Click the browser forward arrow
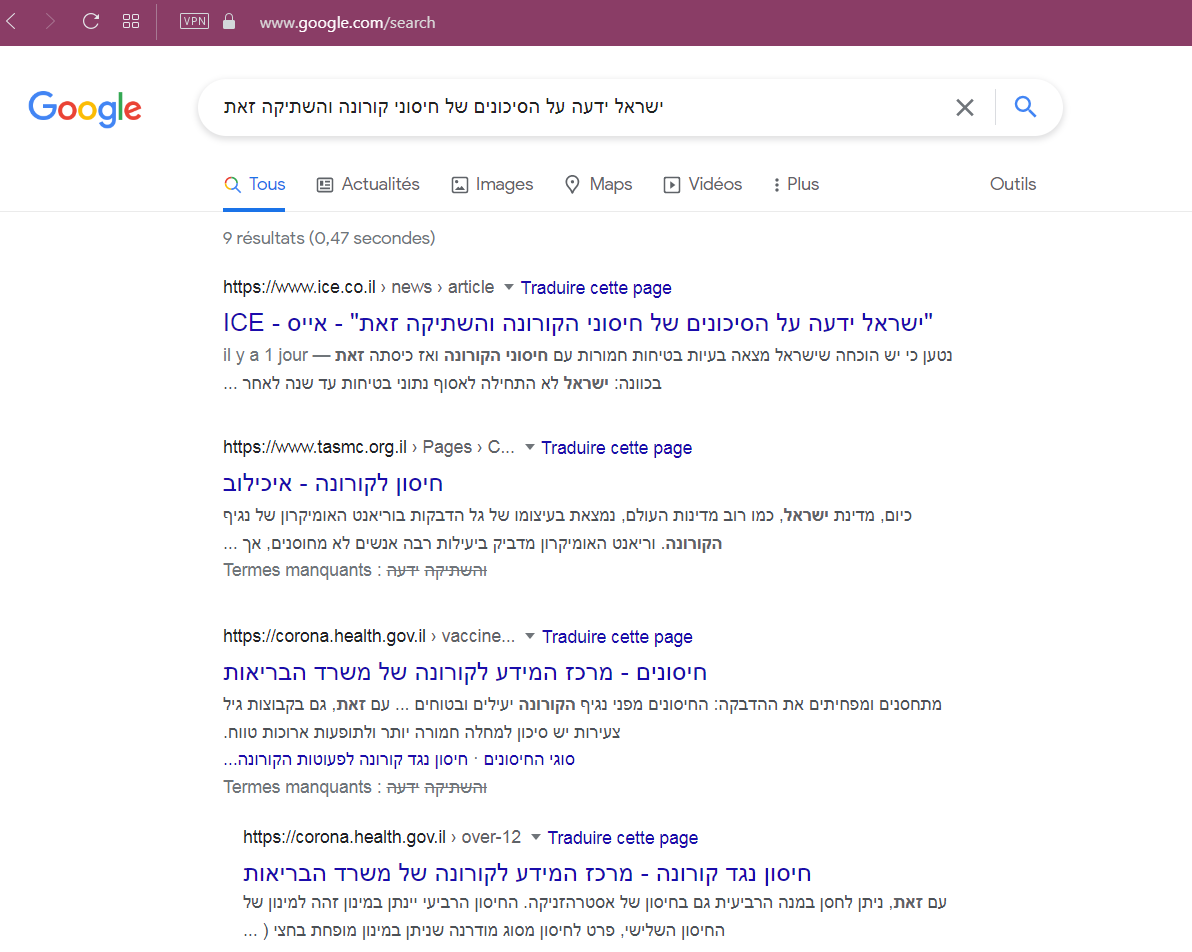 click(50, 21)
